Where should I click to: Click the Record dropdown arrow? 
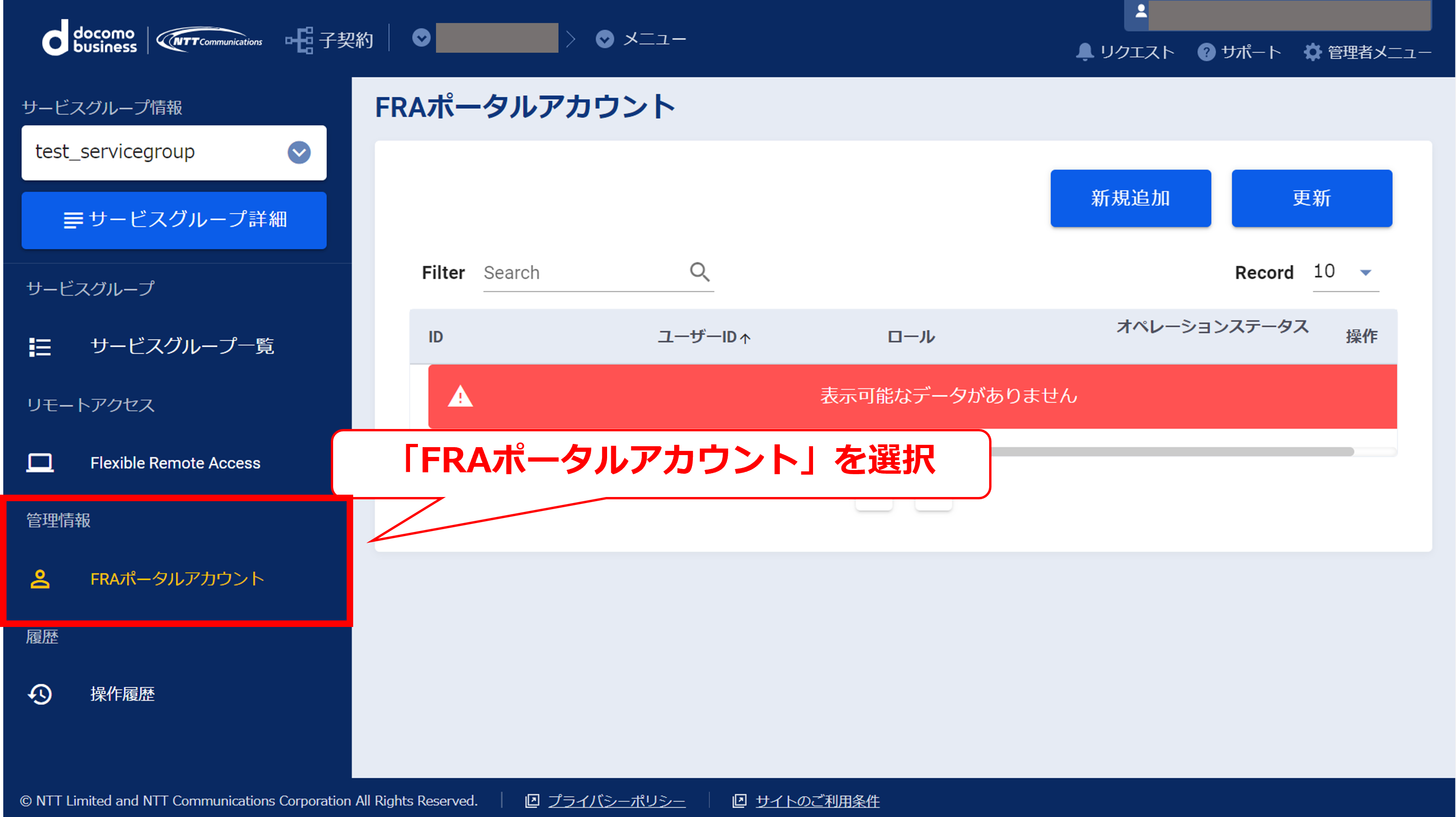[x=1366, y=273]
